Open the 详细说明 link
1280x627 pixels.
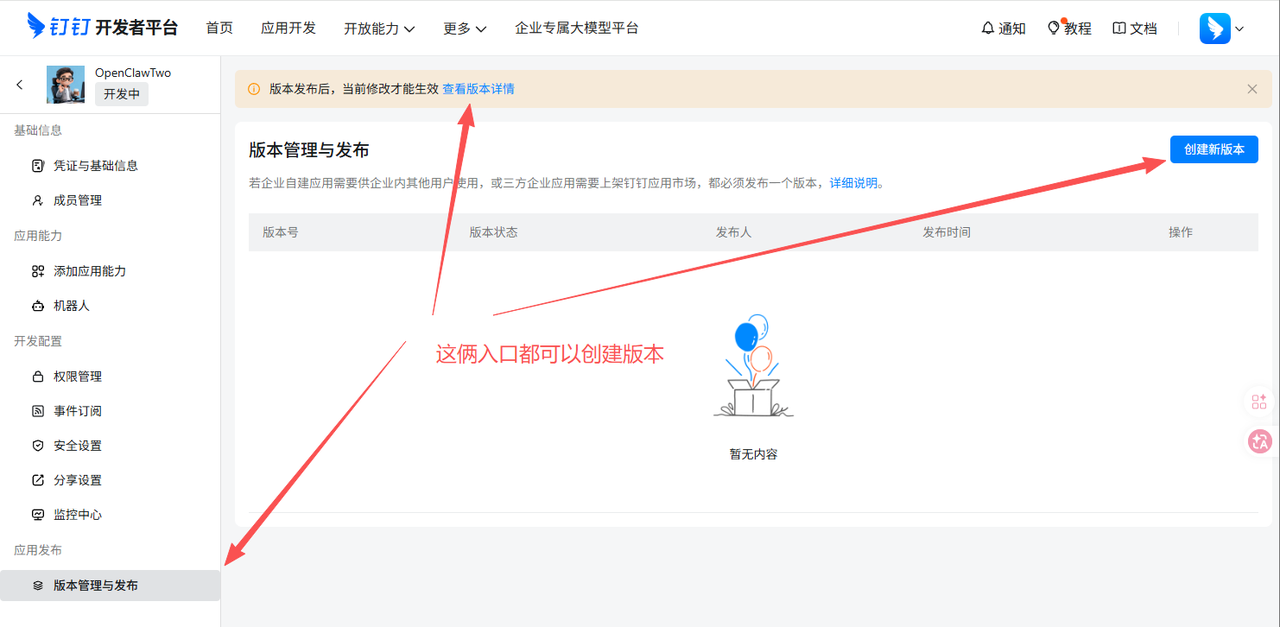853,183
